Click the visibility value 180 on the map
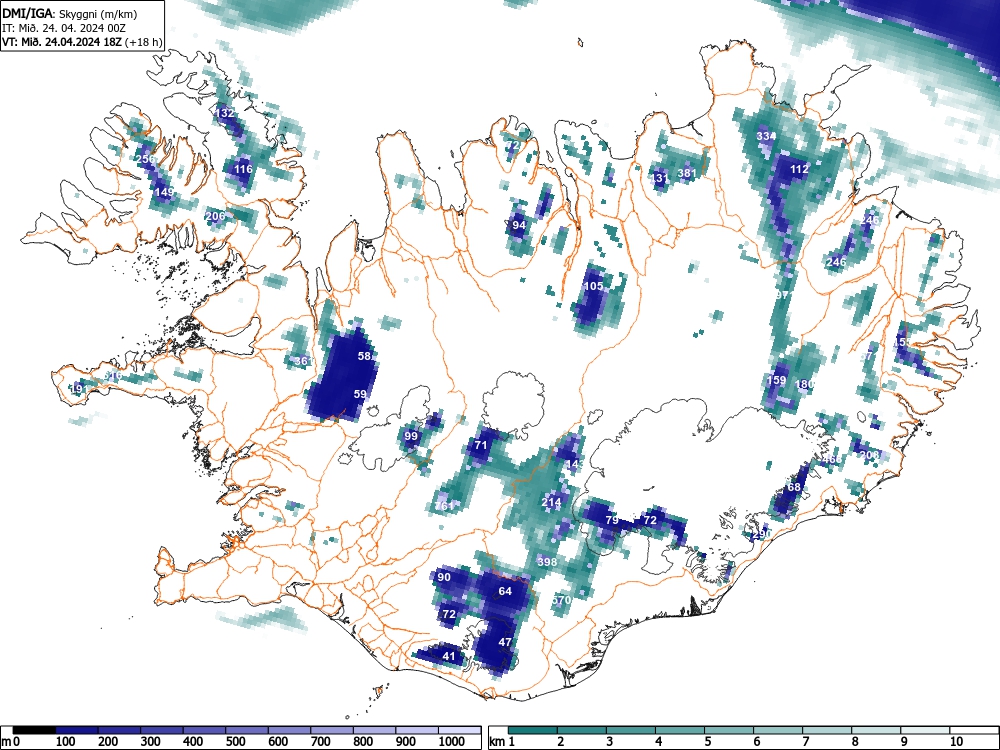 click(x=805, y=384)
